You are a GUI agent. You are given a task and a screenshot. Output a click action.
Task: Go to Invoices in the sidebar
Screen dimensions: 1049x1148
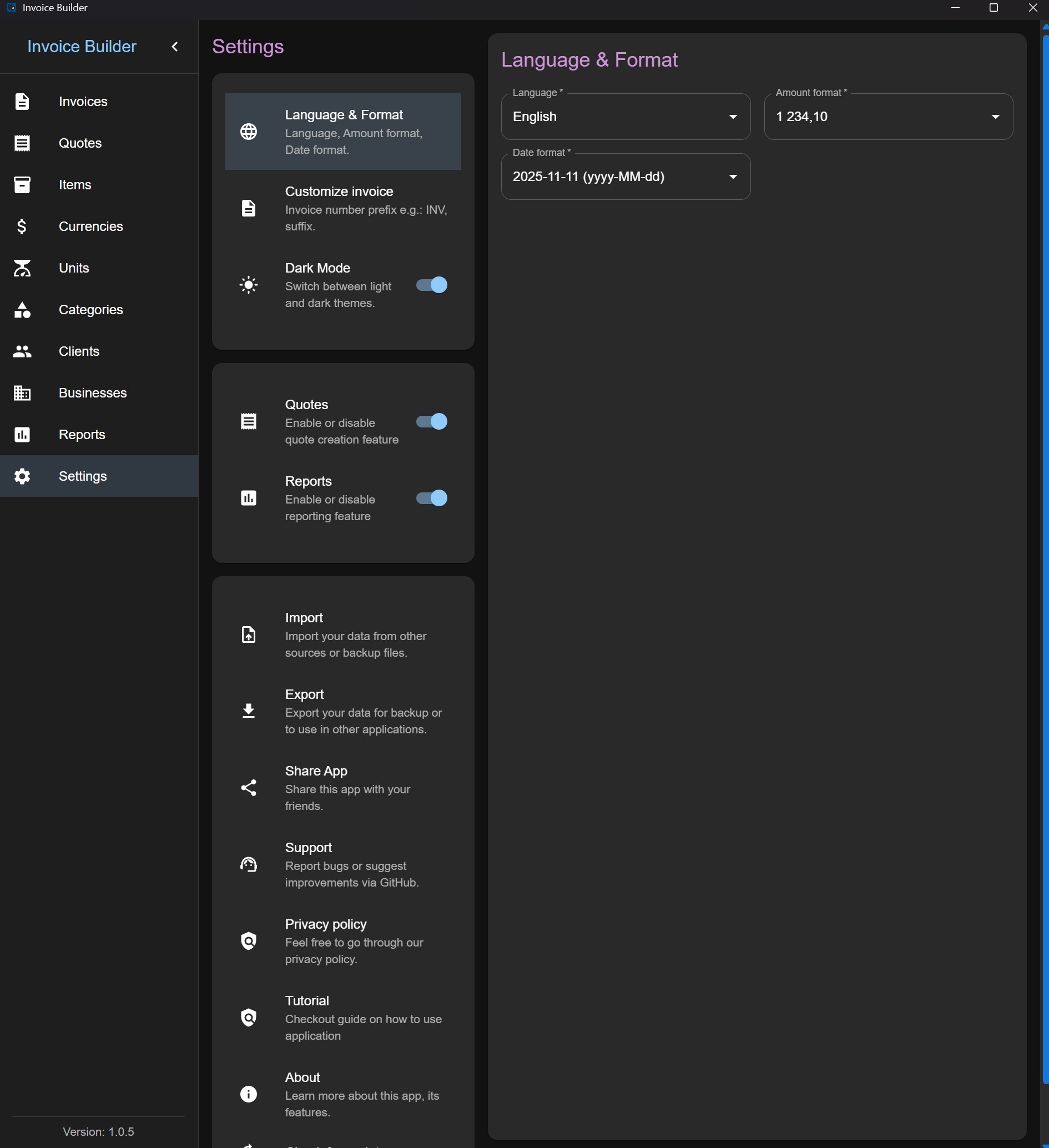click(x=99, y=102)
